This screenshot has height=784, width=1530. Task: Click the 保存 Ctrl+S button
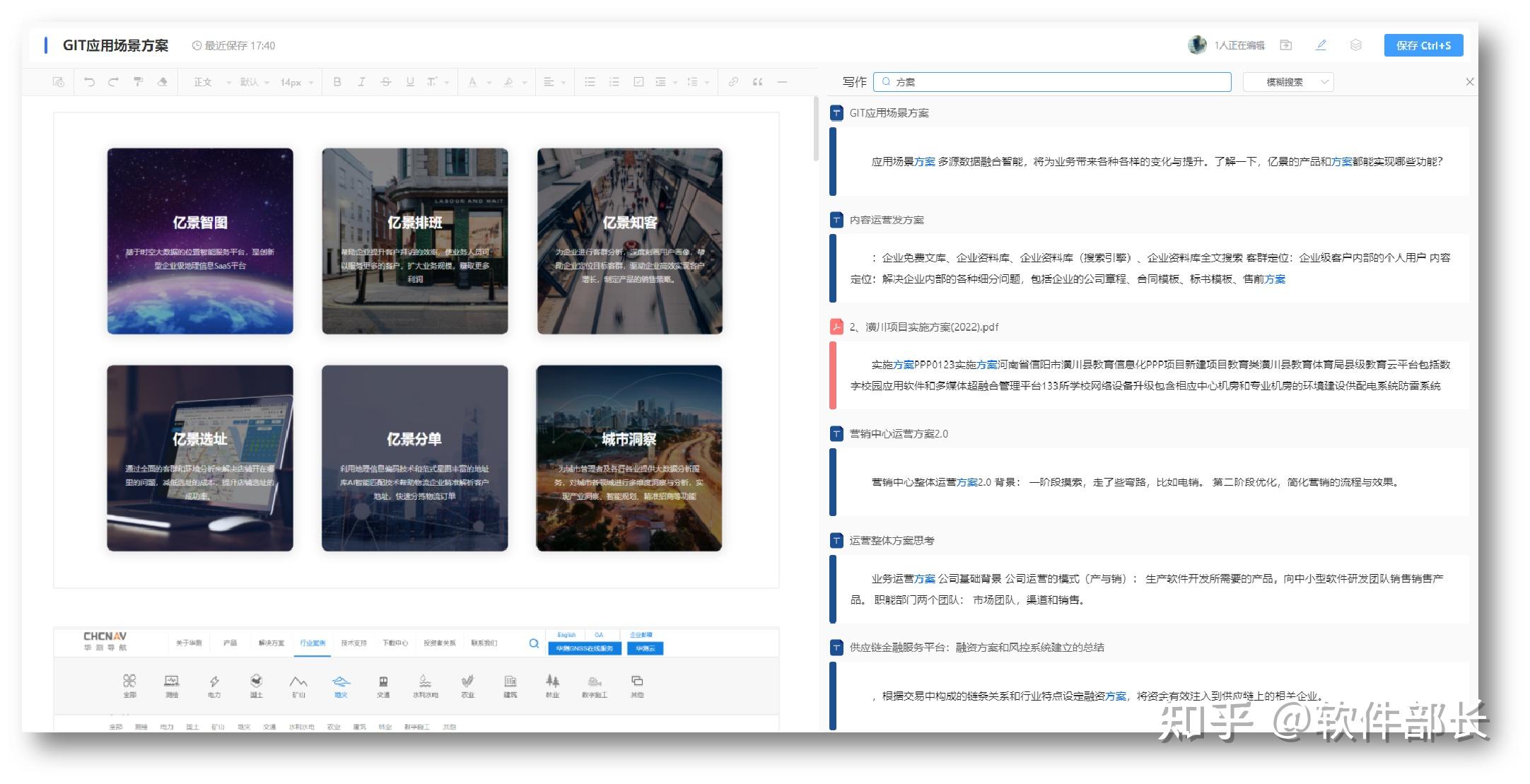click(x=1423, y=45)
